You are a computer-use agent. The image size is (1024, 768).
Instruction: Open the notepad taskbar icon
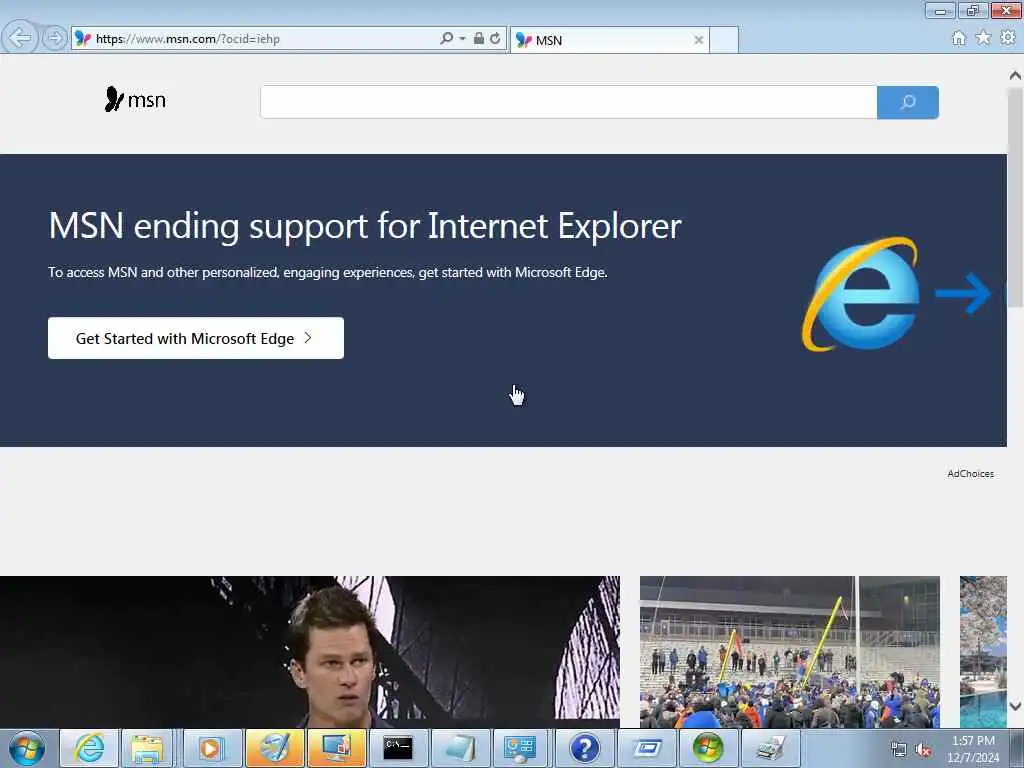(460, 748)
